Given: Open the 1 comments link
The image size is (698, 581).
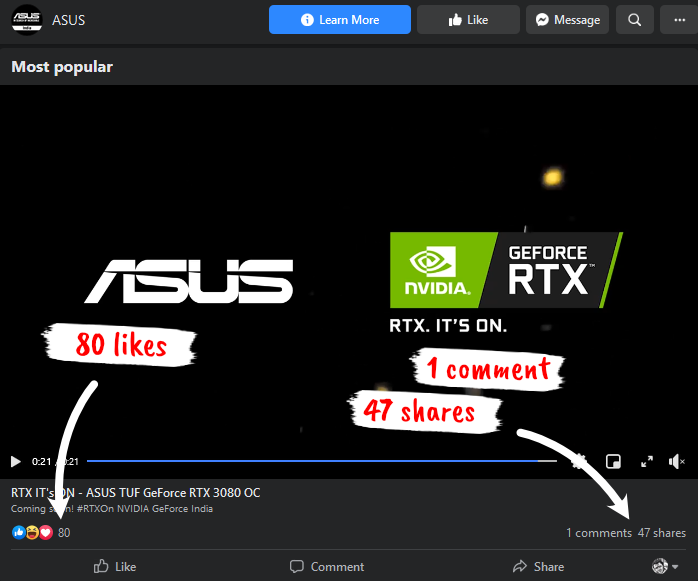Looking at the screenshot, I should (x=599, y=533).
